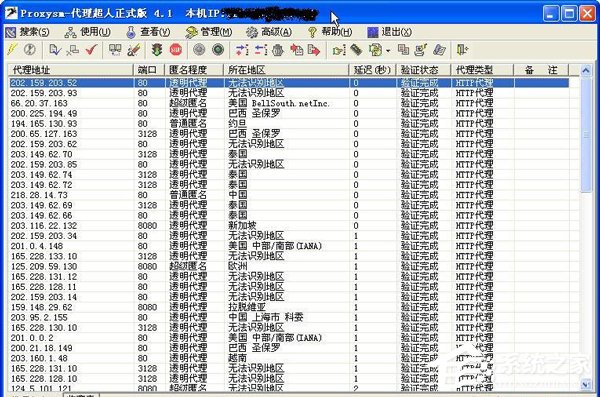Select proxy row 125.209.59.130
Screen dimensions: 600x397
click(289, 266)
